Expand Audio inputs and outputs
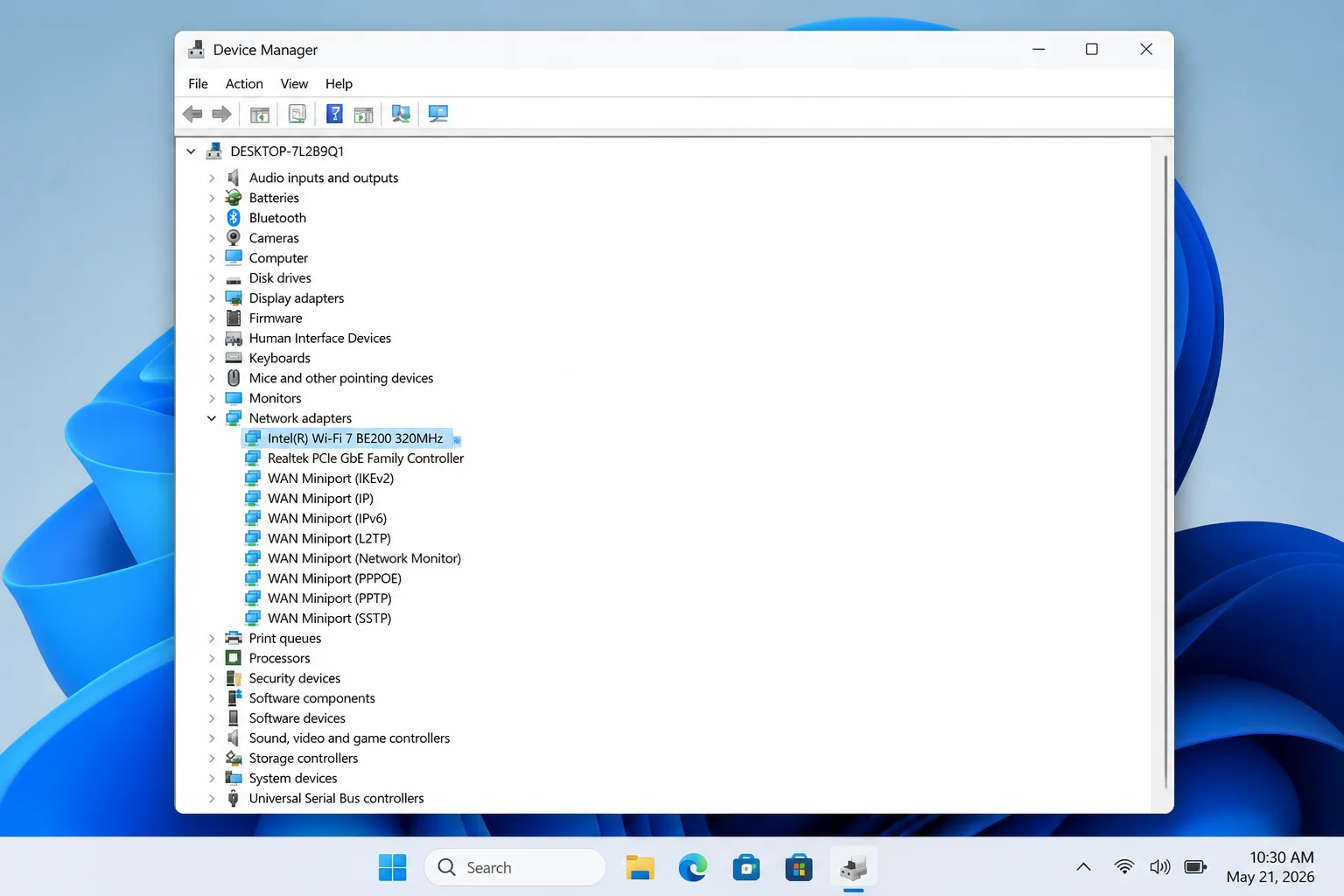The height and width of the screenshot is (896, 1344). (212, 178)
